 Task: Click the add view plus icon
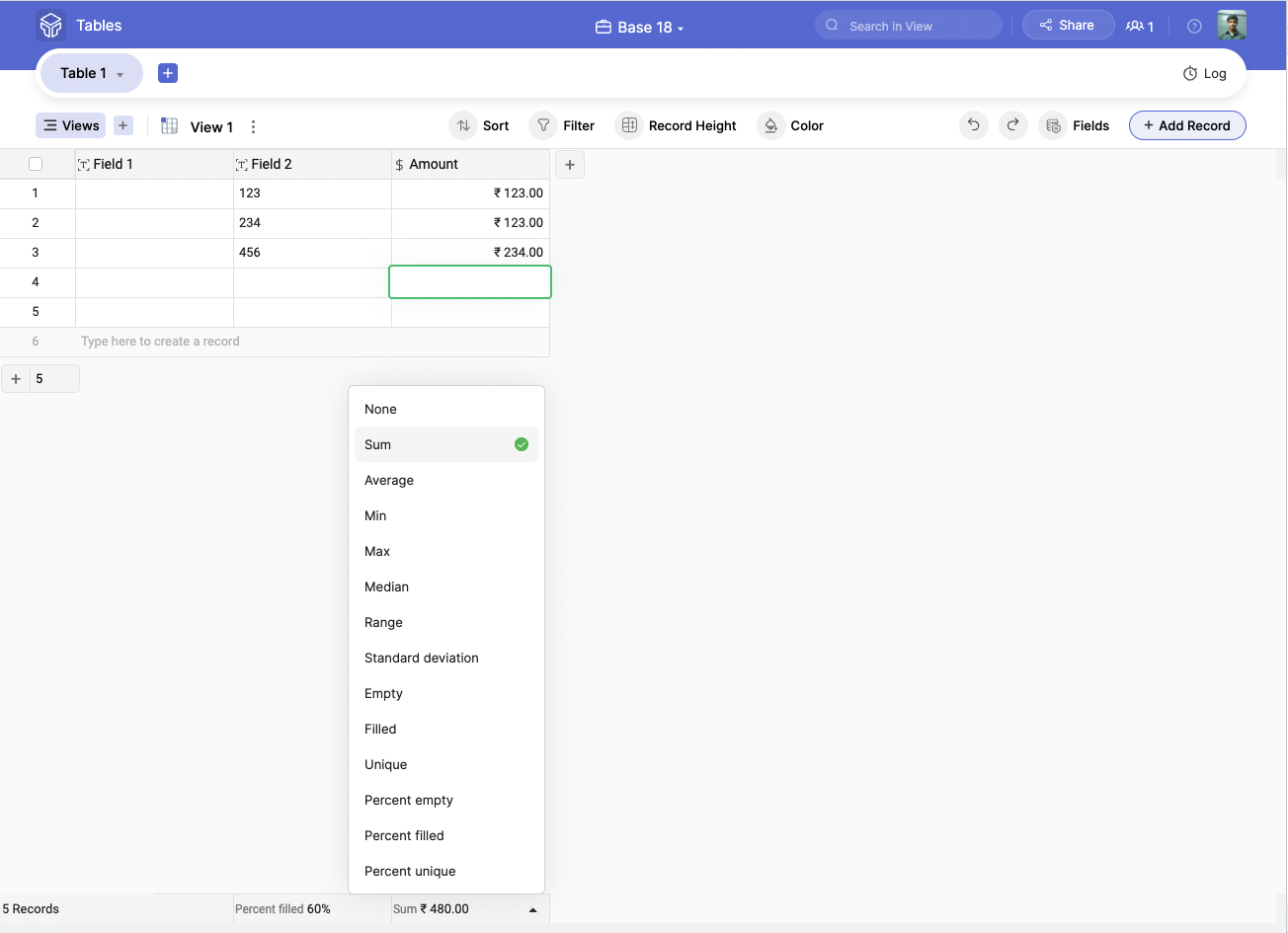point(123,125)
